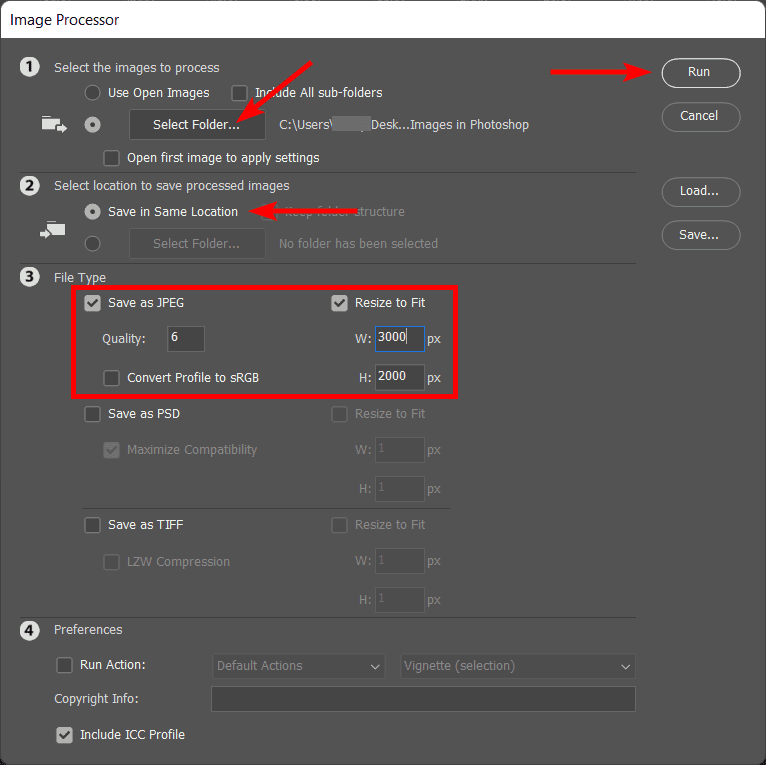Enable Open first image to apply settings
766x765 pixels.
(112, 158)
